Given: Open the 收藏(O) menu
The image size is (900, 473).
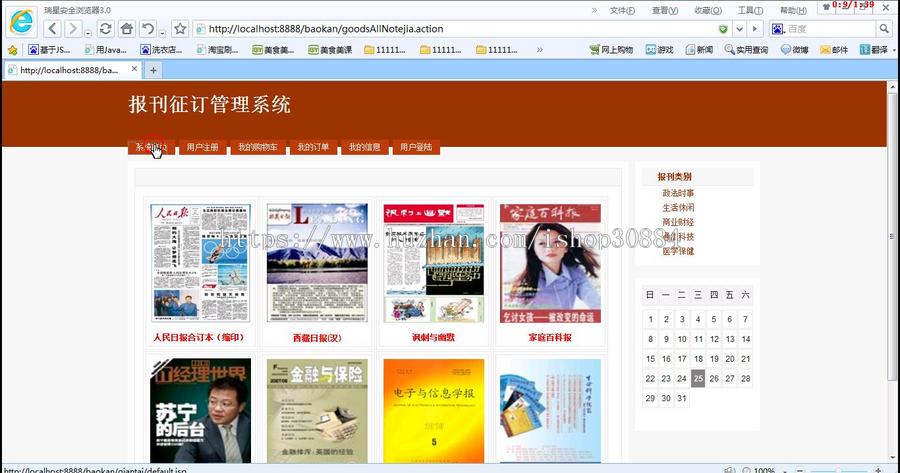Looking at the screenshot, I should tap(708, 10).
